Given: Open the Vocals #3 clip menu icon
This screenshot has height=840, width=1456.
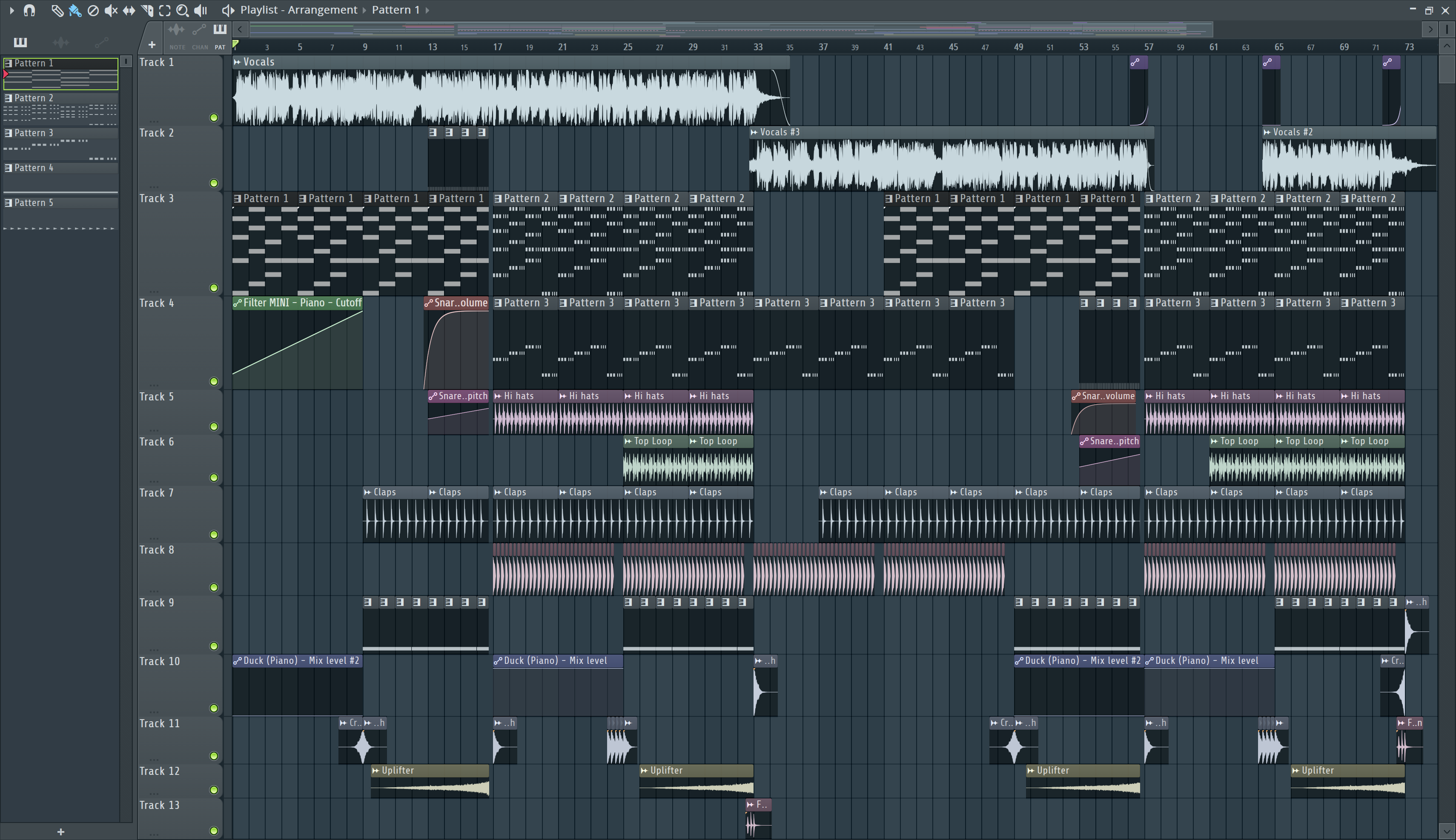Looking at the screenshot, I should (754, 132).
